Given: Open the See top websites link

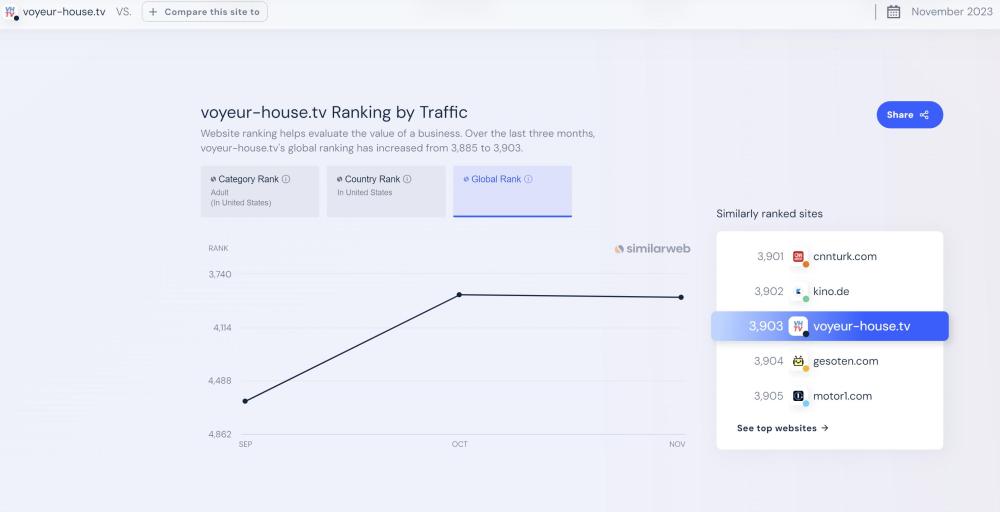Looking at the screenshot, I should 782,428.
